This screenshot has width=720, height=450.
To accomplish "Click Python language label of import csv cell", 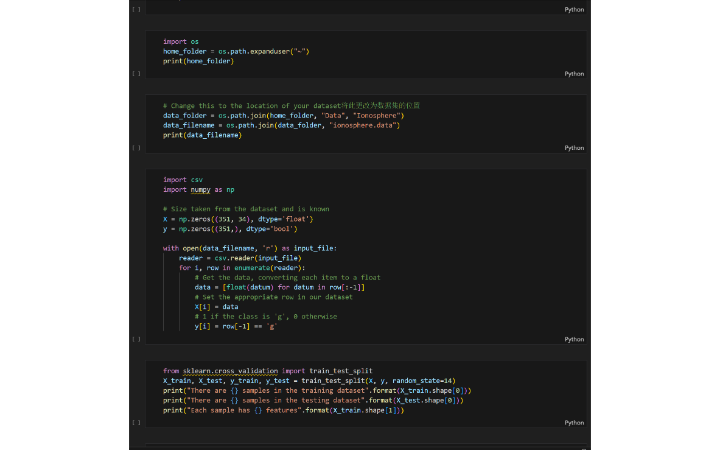I will click(574, 339).
